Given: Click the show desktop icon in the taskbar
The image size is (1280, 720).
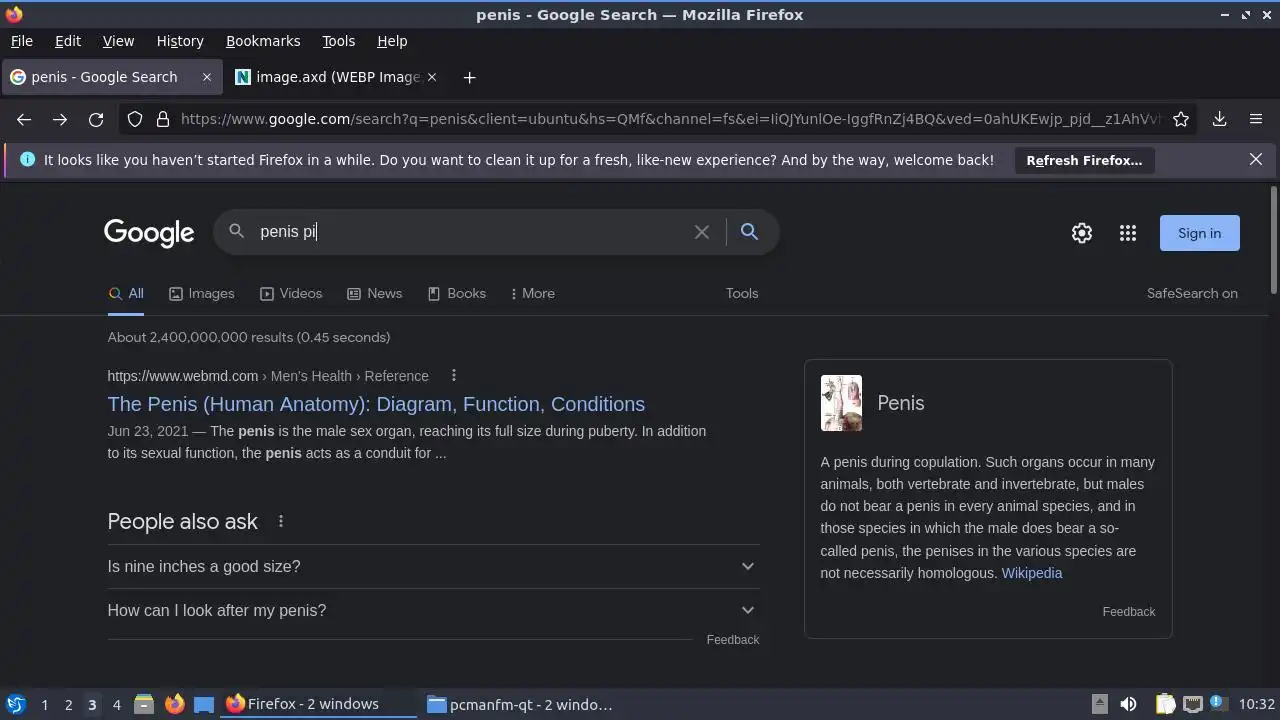Looking at the screenshot, I should (204, 704).
